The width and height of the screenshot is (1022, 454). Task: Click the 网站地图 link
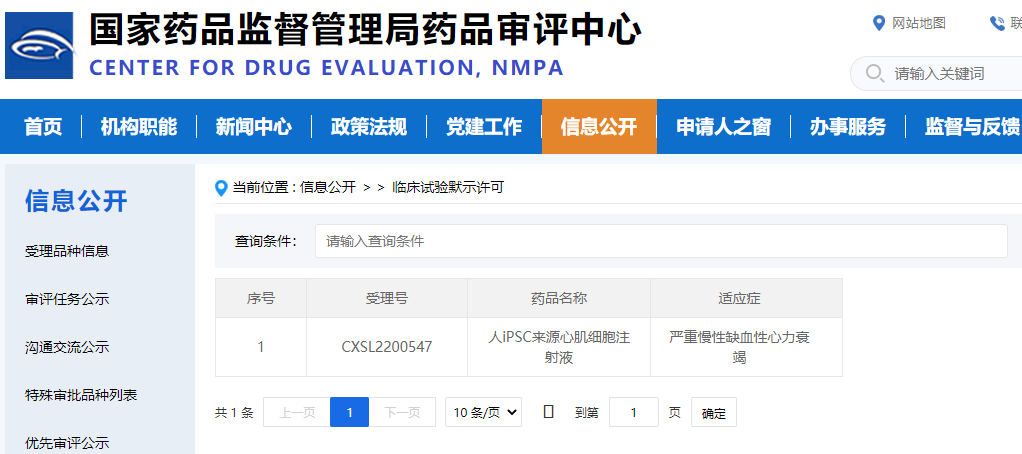tap(918, 23)
